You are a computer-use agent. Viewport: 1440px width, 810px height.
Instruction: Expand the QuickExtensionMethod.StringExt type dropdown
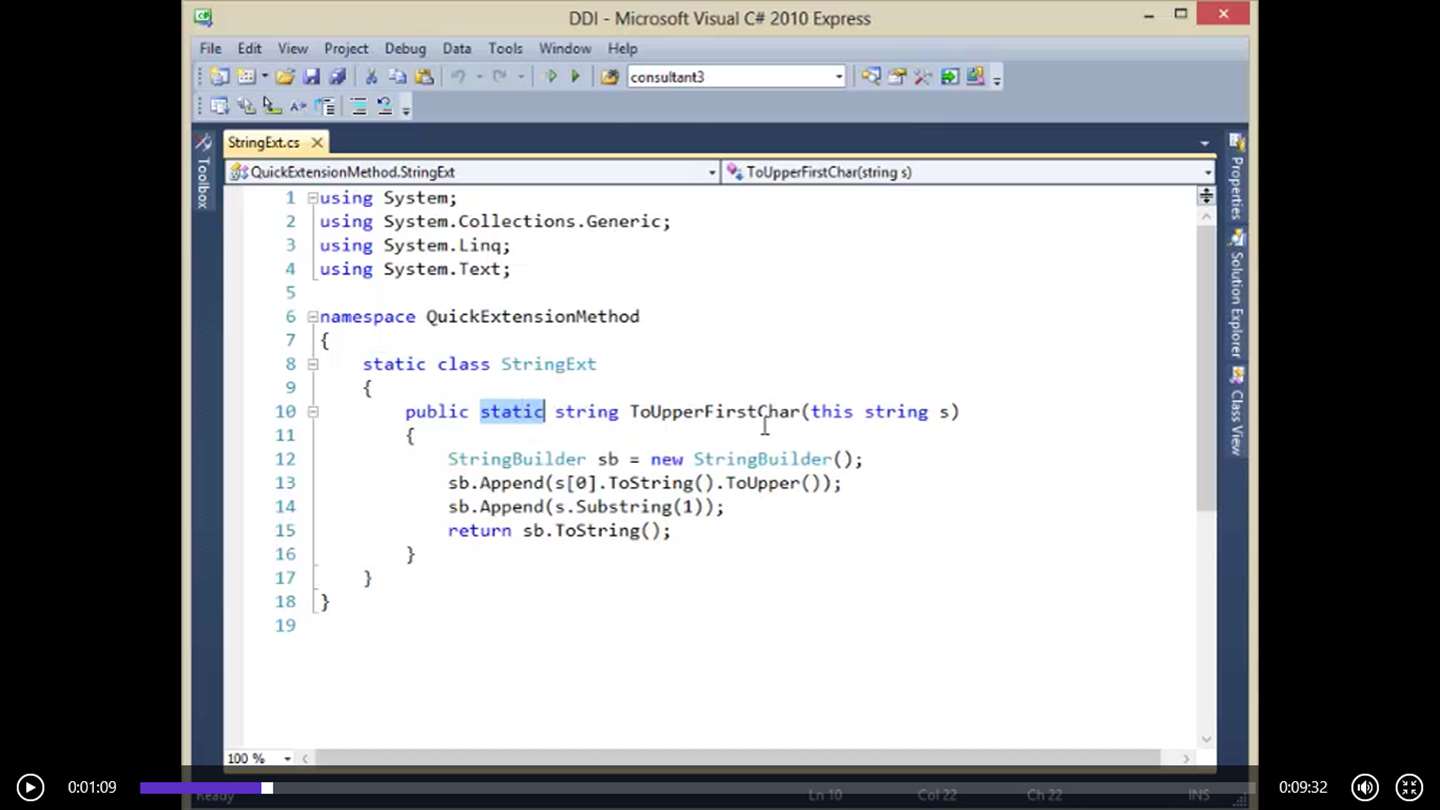tap(712, 172)
